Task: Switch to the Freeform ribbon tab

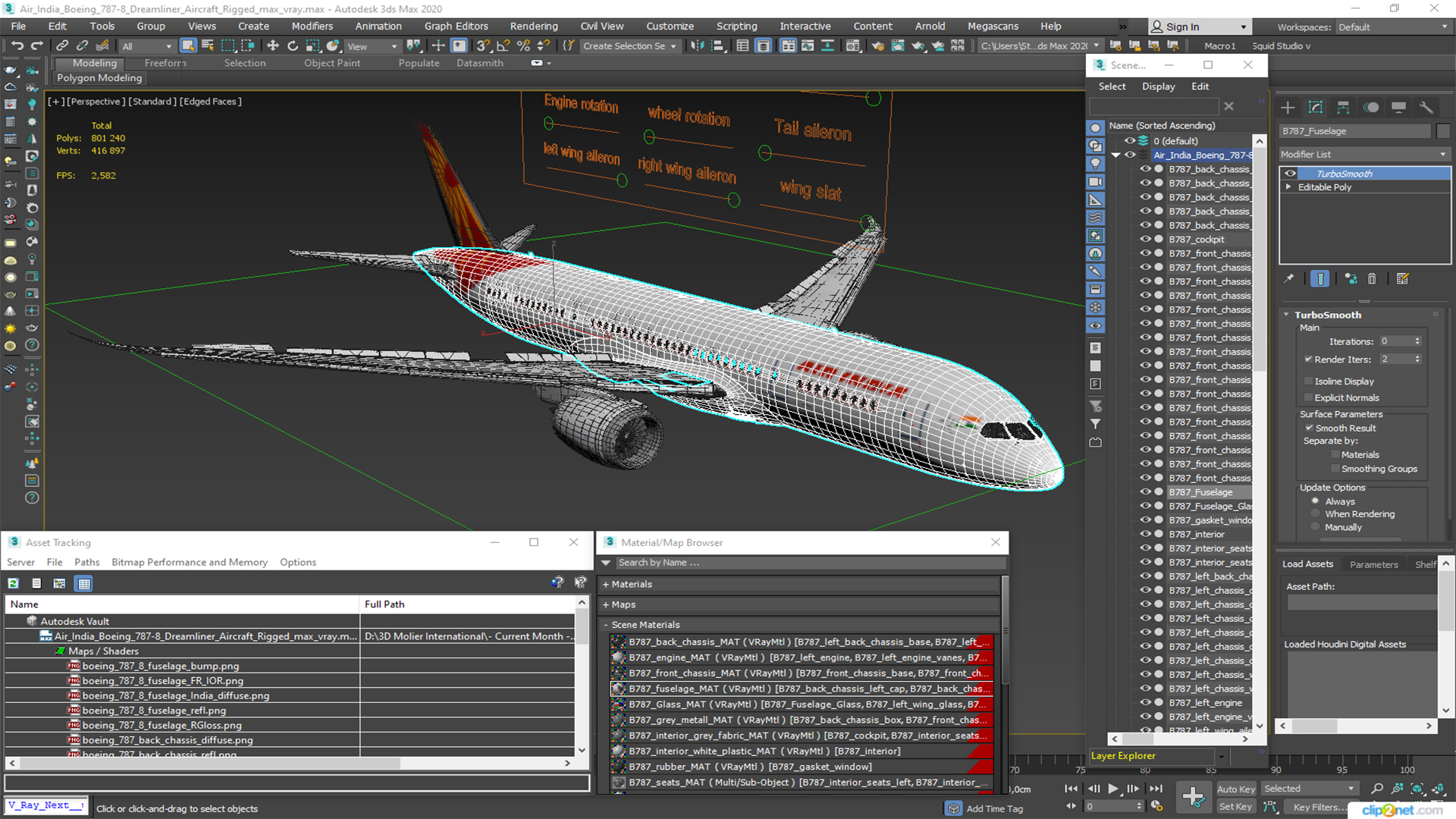Action: [165, 63]
